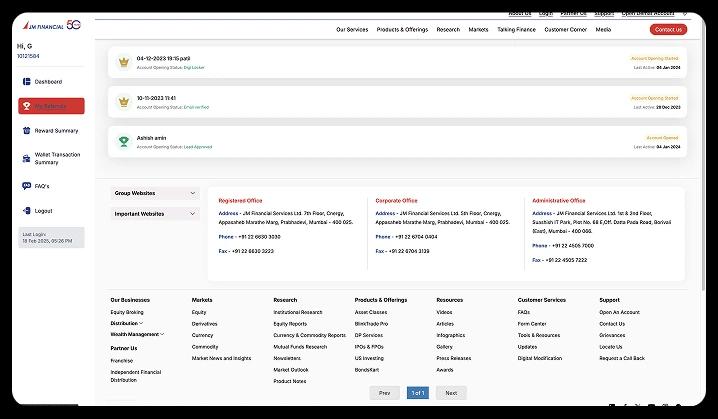Open the Products & Offerings menu
Viewport: 718px width, 419px height.
(x=402, y=29)
